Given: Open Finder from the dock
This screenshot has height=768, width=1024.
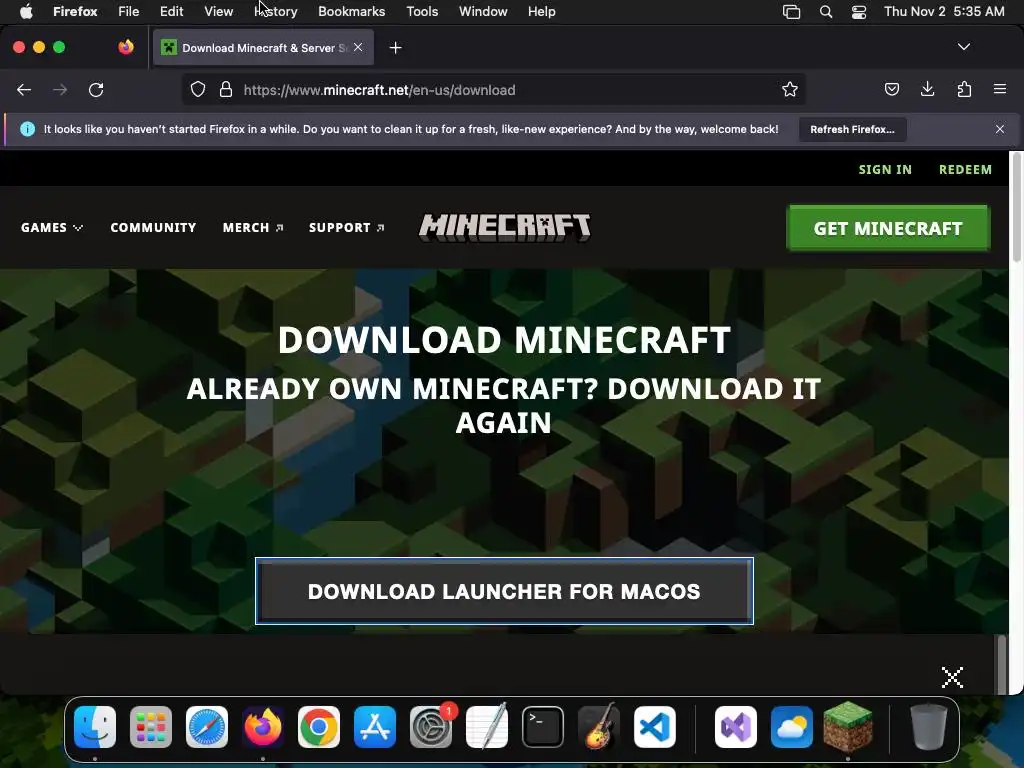Looking at the screenshot, I should coord(95,727).
